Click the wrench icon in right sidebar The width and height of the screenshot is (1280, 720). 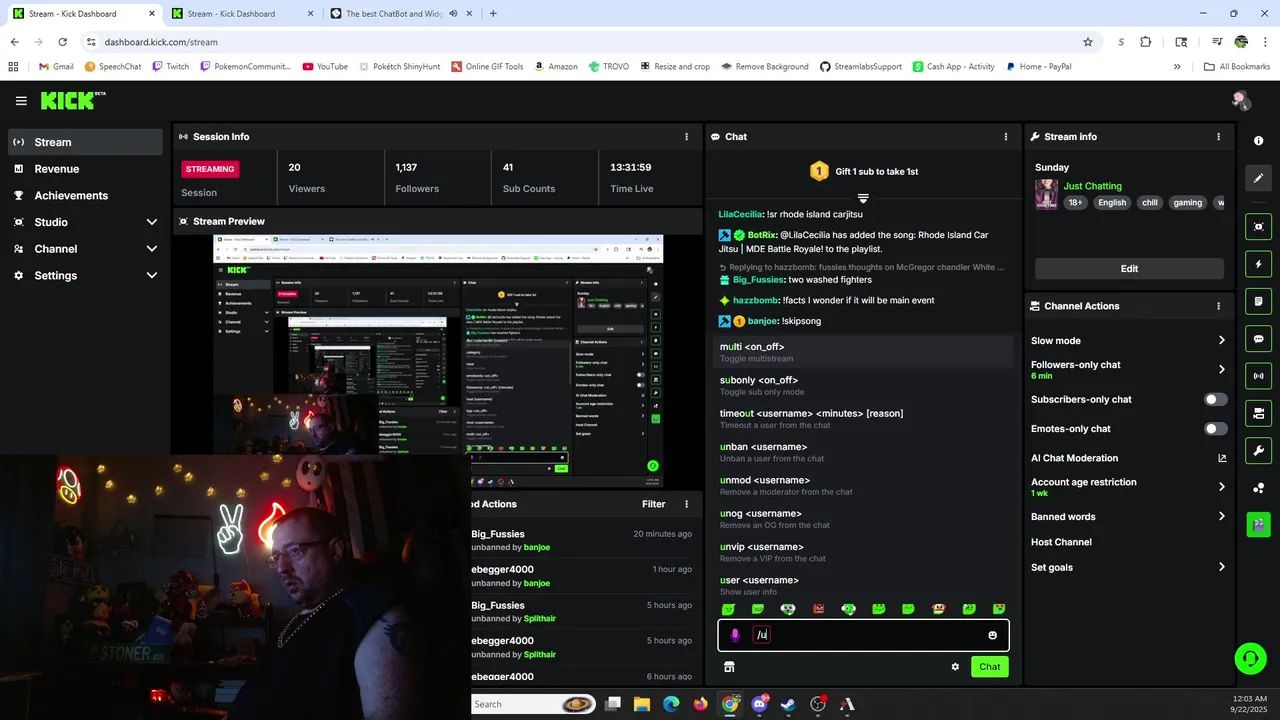tap(1259, 450)
